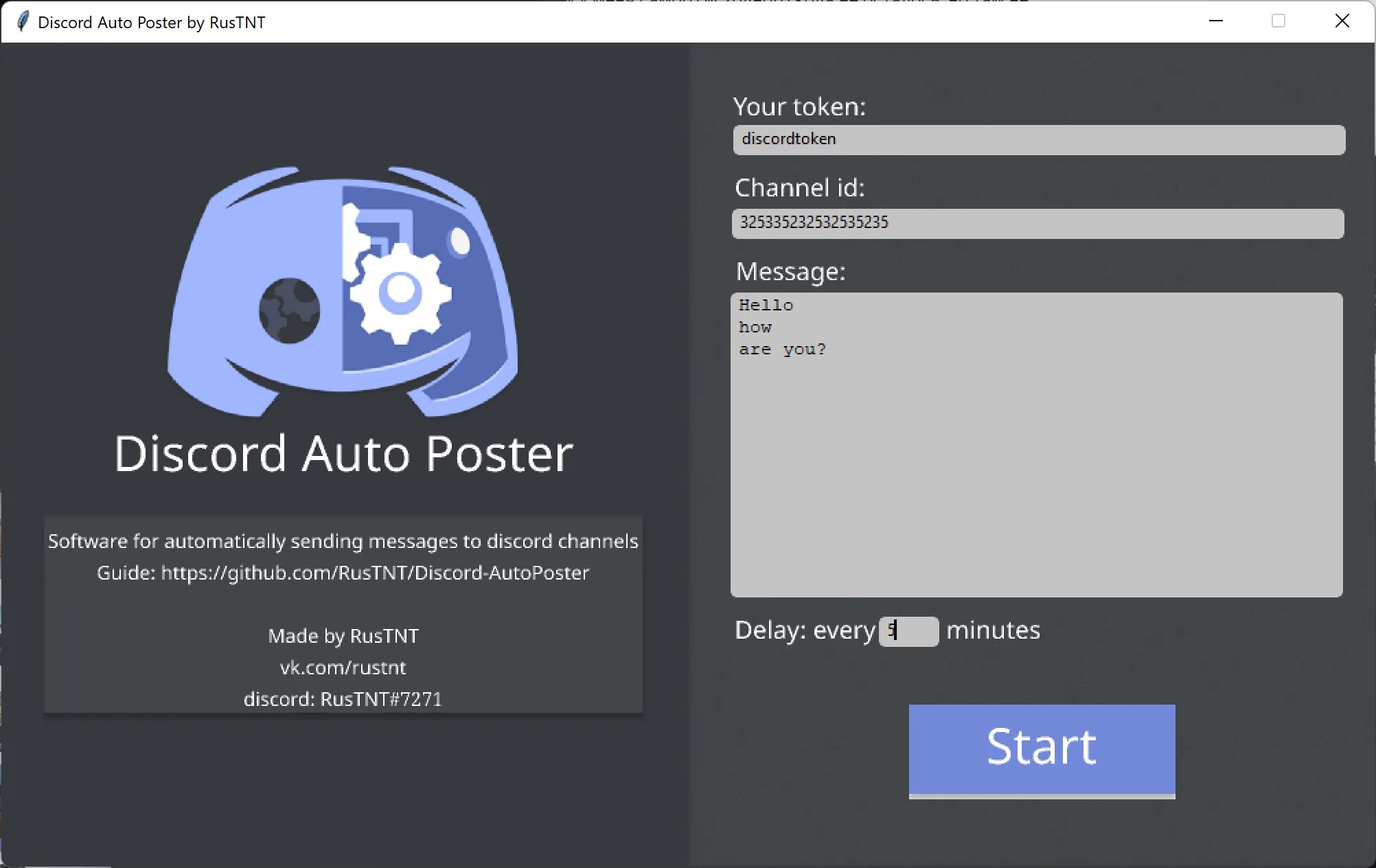
Task: Click the white gear in the logo
Action: 400,292
